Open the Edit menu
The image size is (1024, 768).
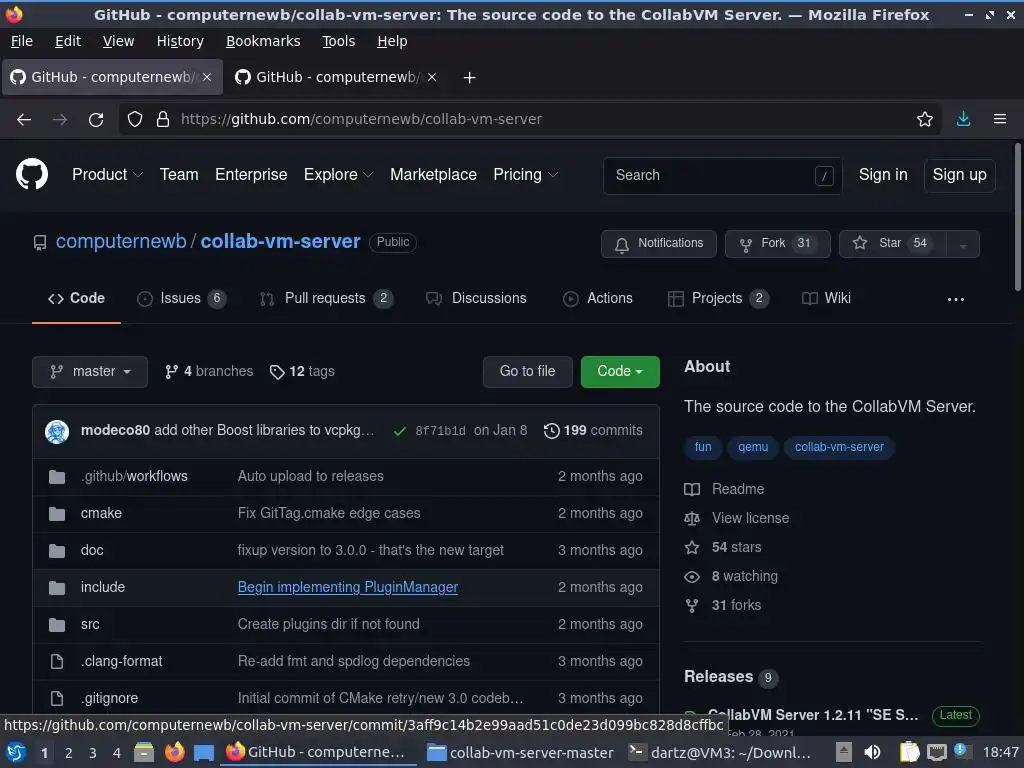[x=68, y=41]
